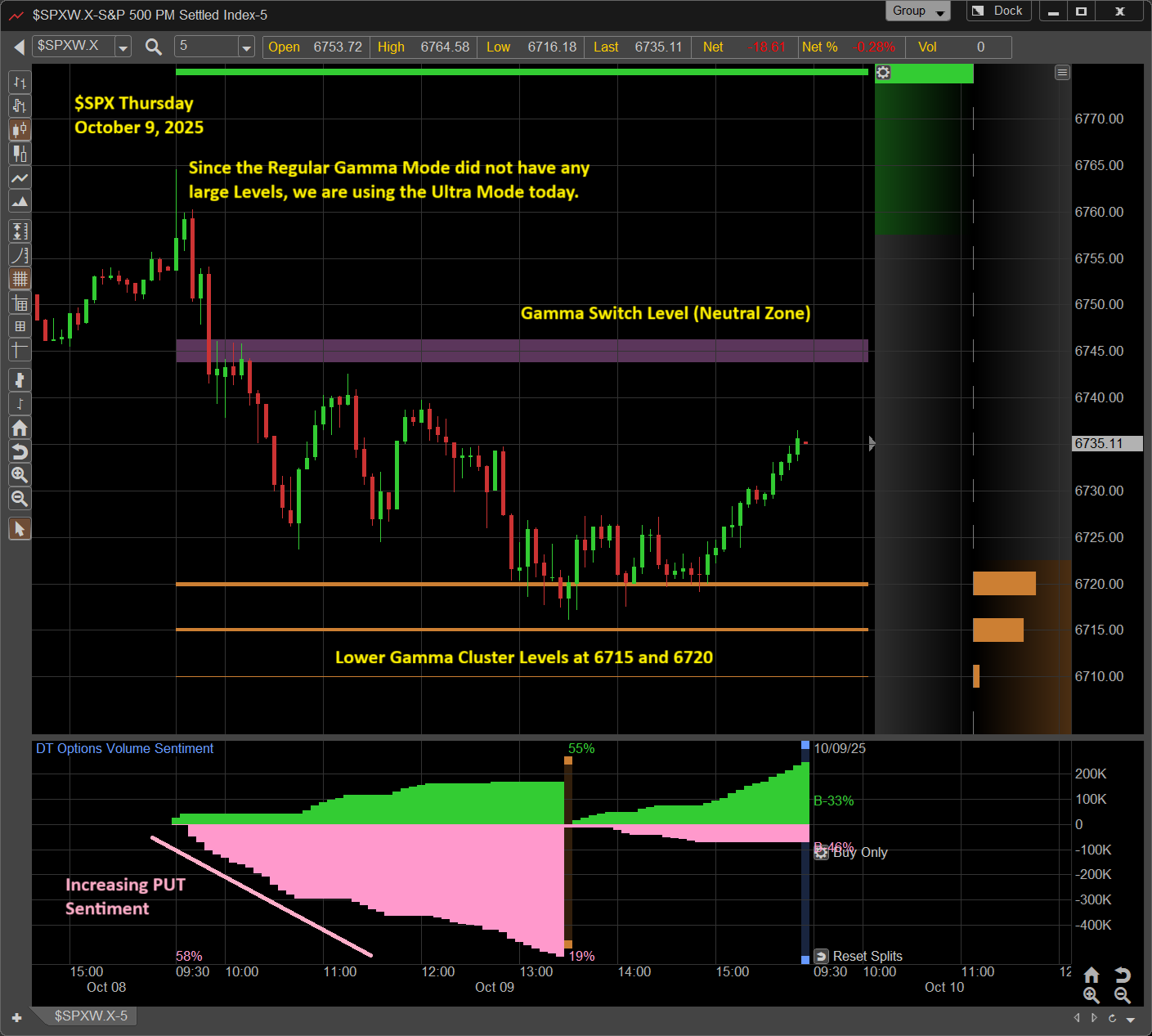Select the mountain area chart icon
Screen dimensions: 1152x1036
pos(20,201)
